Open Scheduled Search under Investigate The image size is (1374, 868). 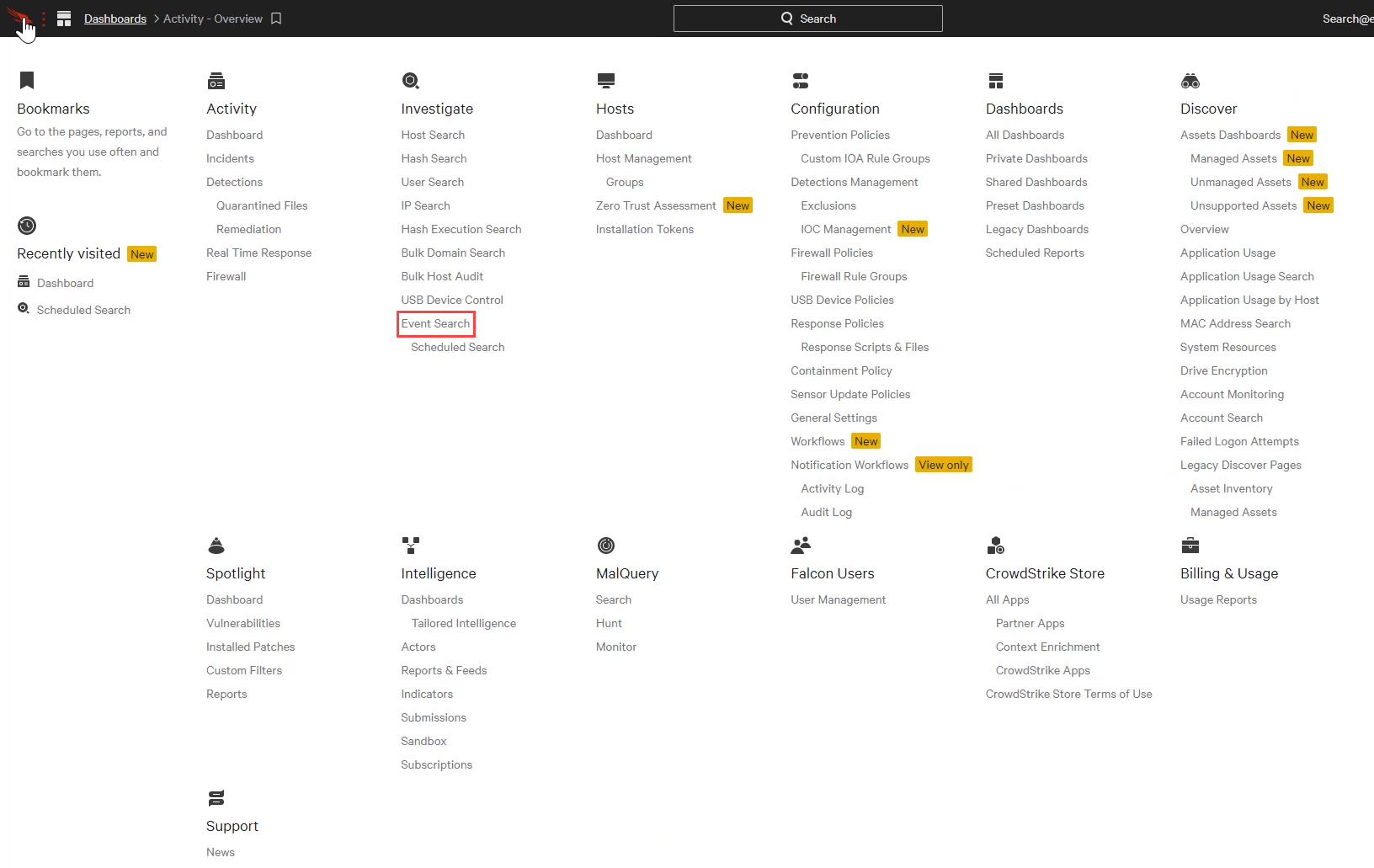point(458,347)
